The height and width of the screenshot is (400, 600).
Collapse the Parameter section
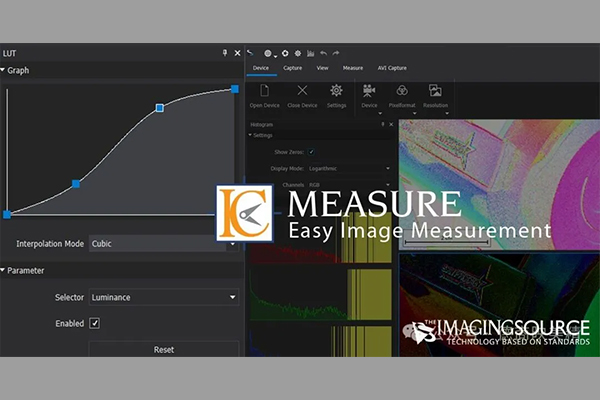pos(3,270)
